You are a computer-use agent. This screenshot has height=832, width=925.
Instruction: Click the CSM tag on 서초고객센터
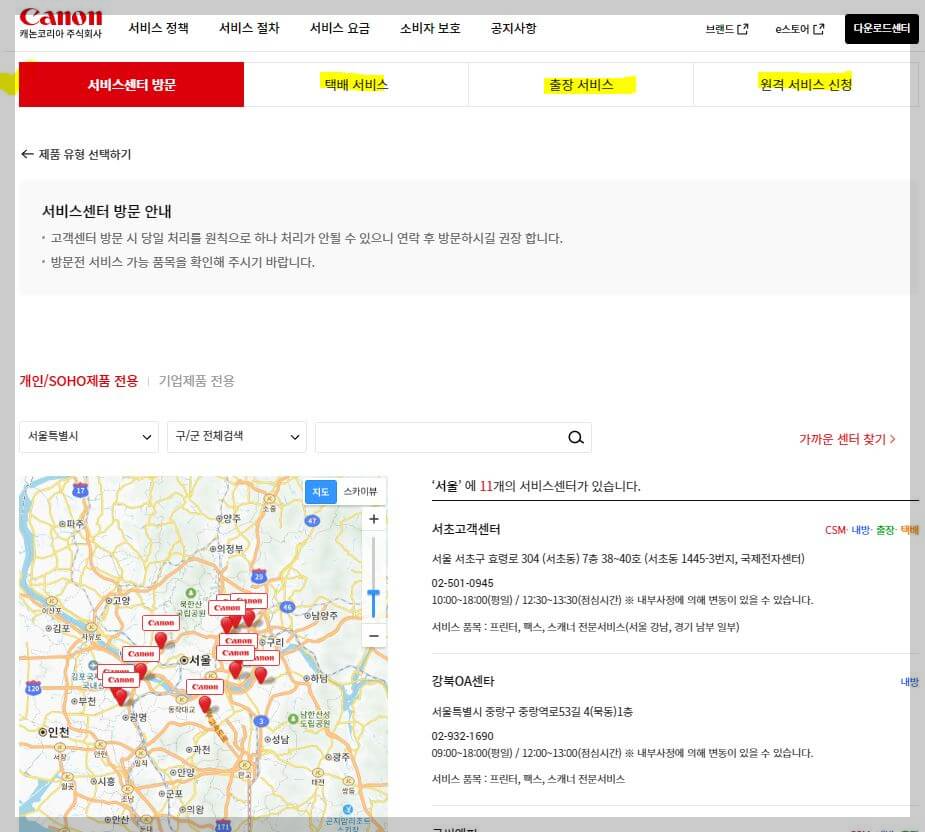pos(835,530)
